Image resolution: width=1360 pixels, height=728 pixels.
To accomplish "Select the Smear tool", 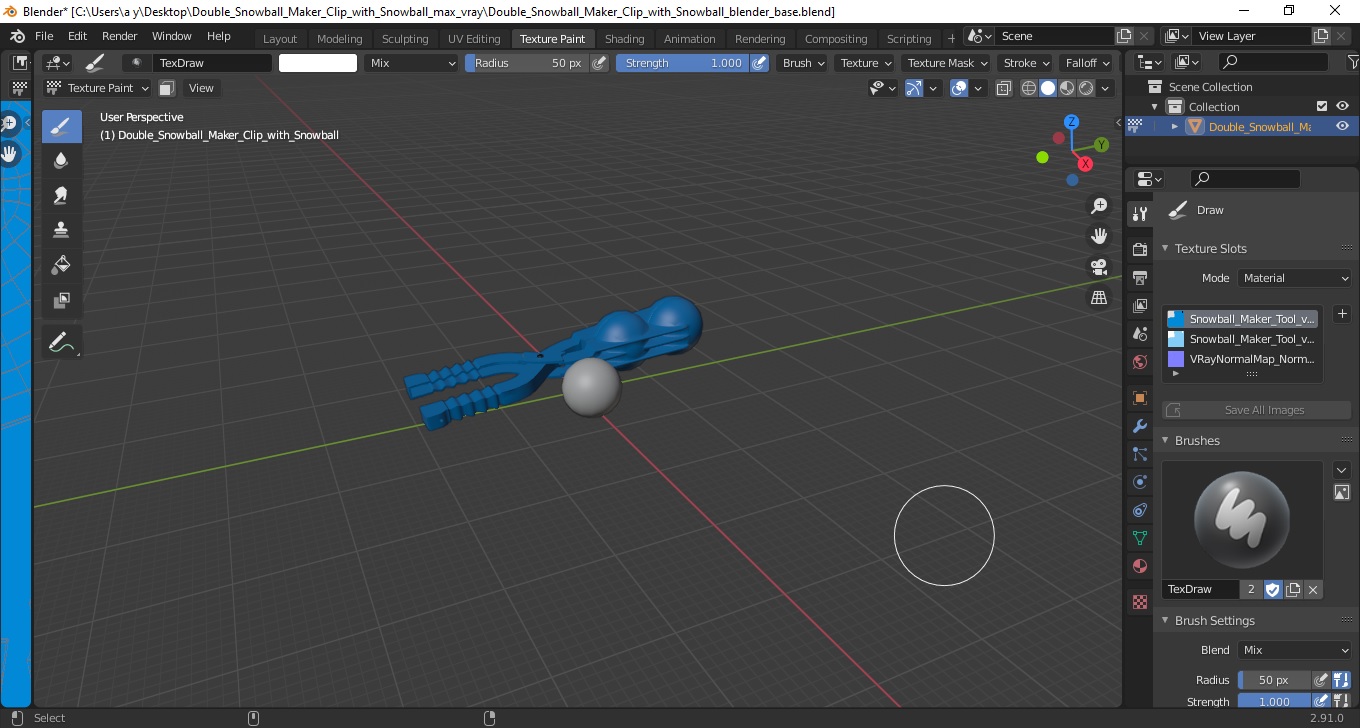I will tap(61, 195).
